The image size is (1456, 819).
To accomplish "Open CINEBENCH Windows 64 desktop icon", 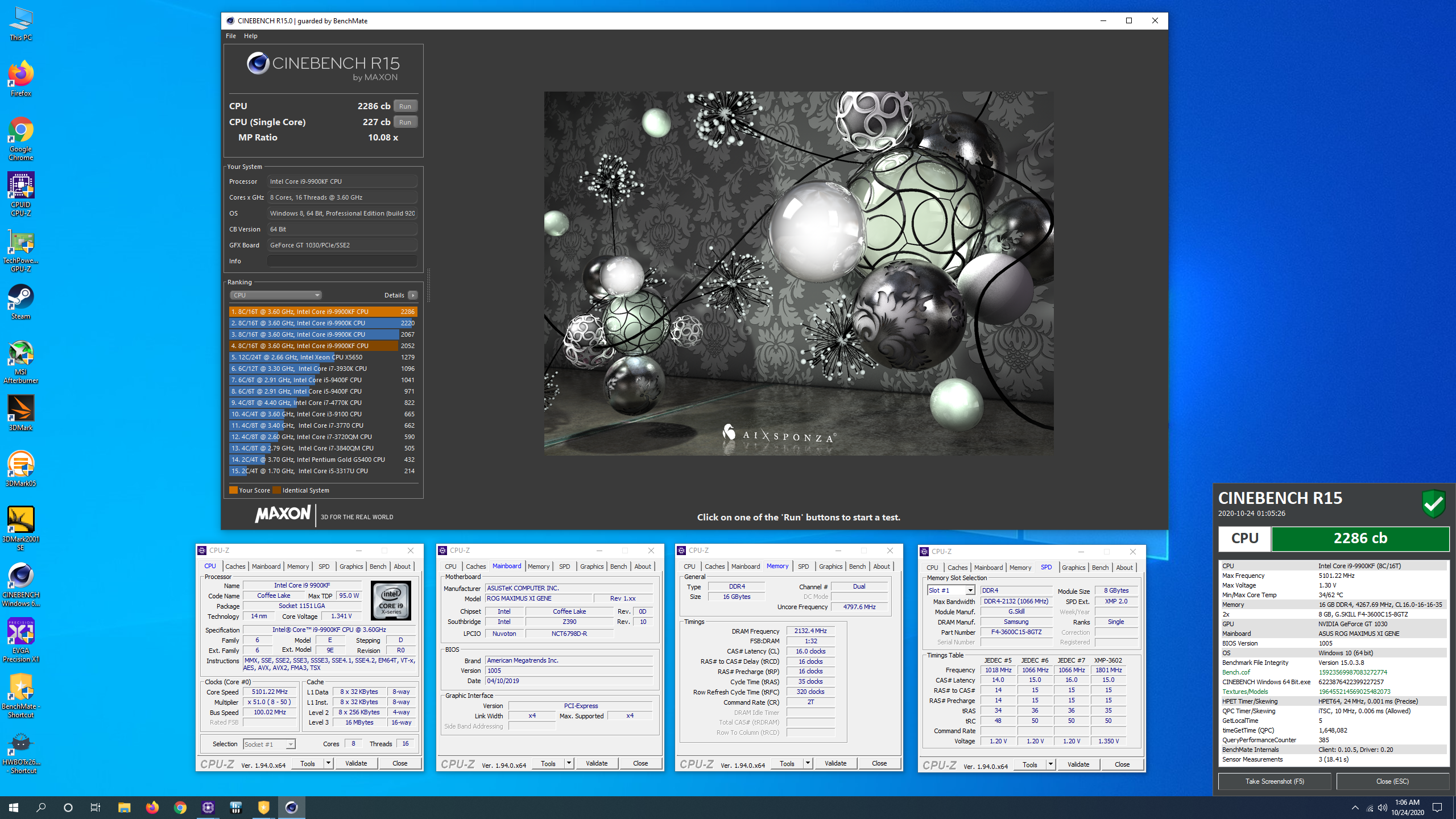I will [x=21, y=584].
